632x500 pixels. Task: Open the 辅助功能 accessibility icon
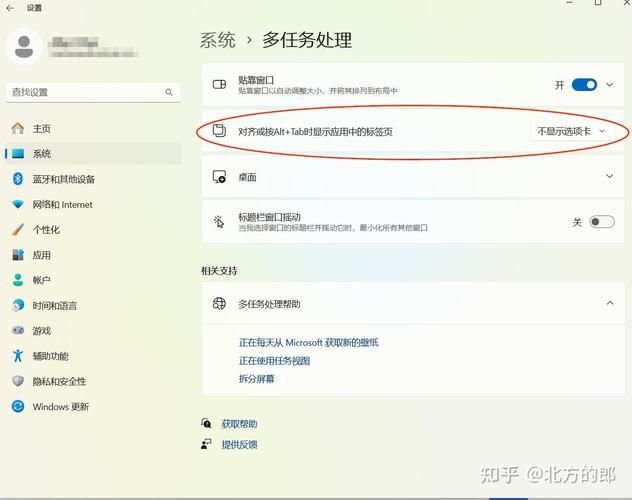point(18,356)
